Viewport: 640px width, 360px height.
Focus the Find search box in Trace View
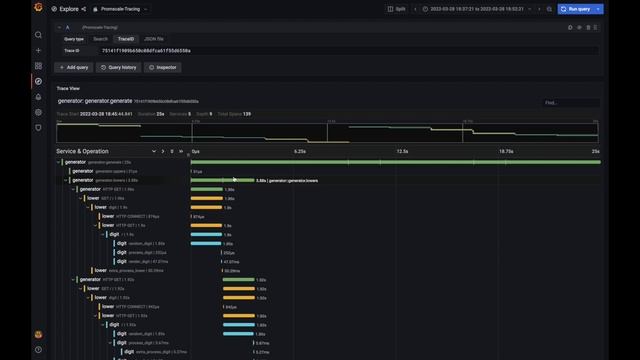(571, 103)
